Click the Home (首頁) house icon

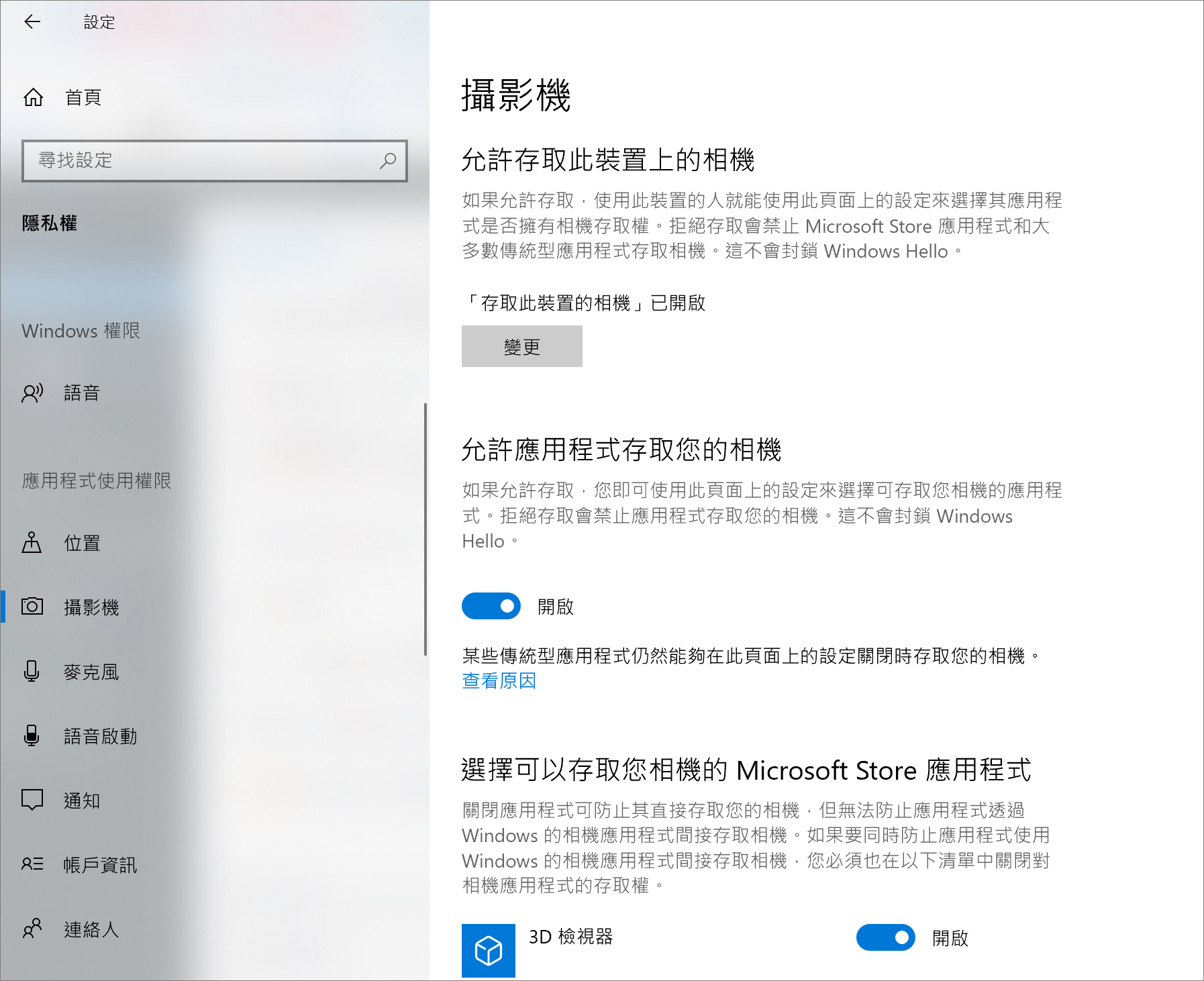33,98
